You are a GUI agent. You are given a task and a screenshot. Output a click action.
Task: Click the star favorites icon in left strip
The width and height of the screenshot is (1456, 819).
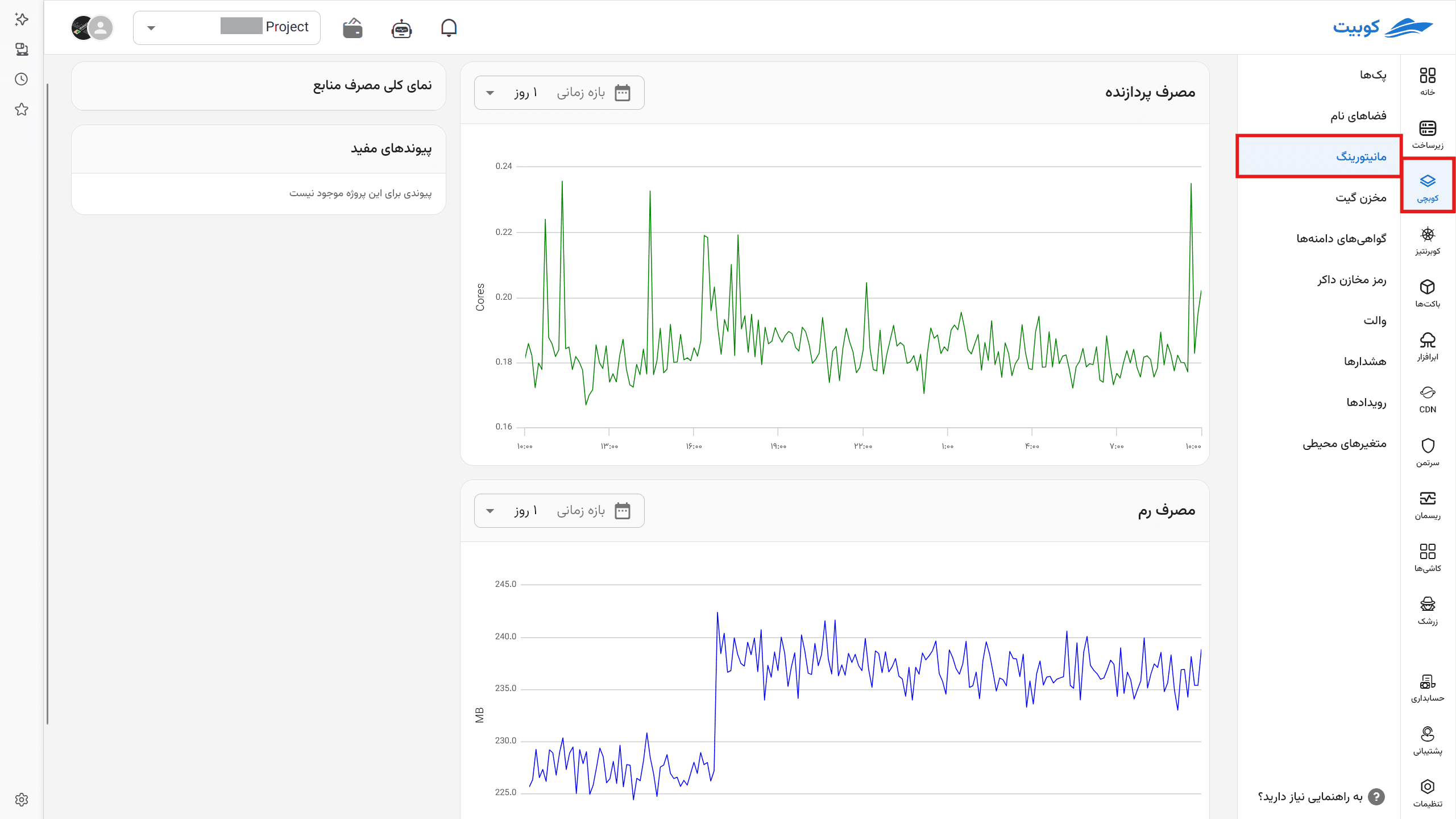(22, 109)
